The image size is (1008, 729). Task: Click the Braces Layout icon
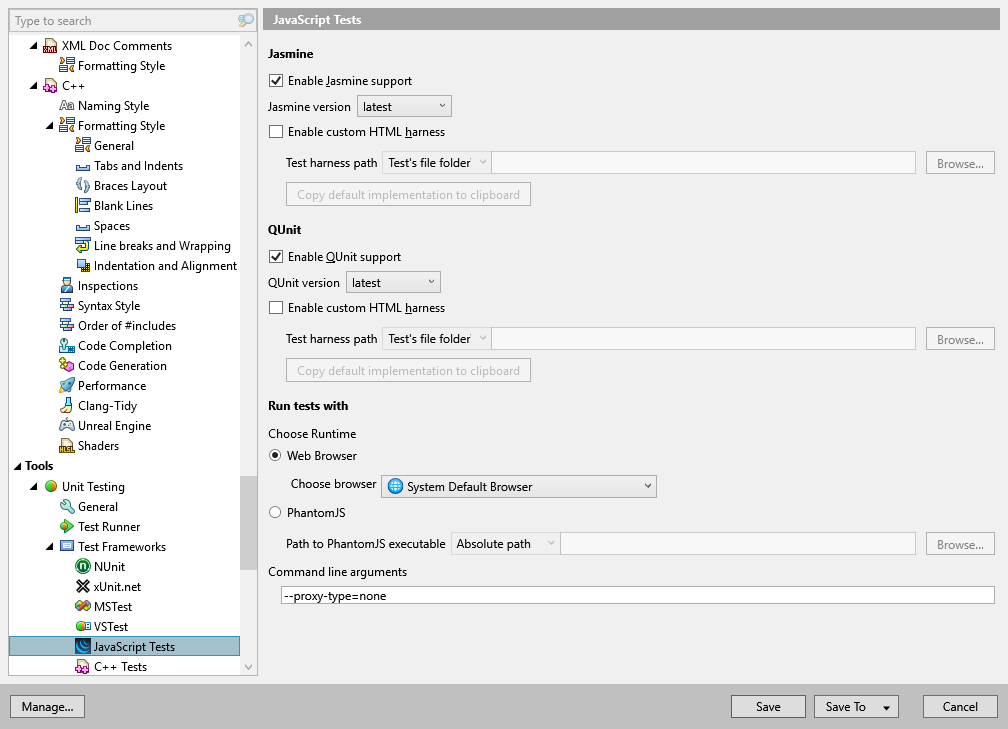83,186
